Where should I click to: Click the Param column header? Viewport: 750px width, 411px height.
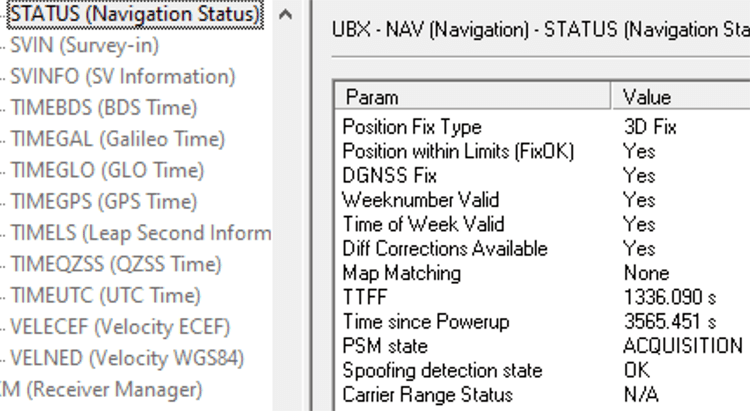(x=370, y=97)
